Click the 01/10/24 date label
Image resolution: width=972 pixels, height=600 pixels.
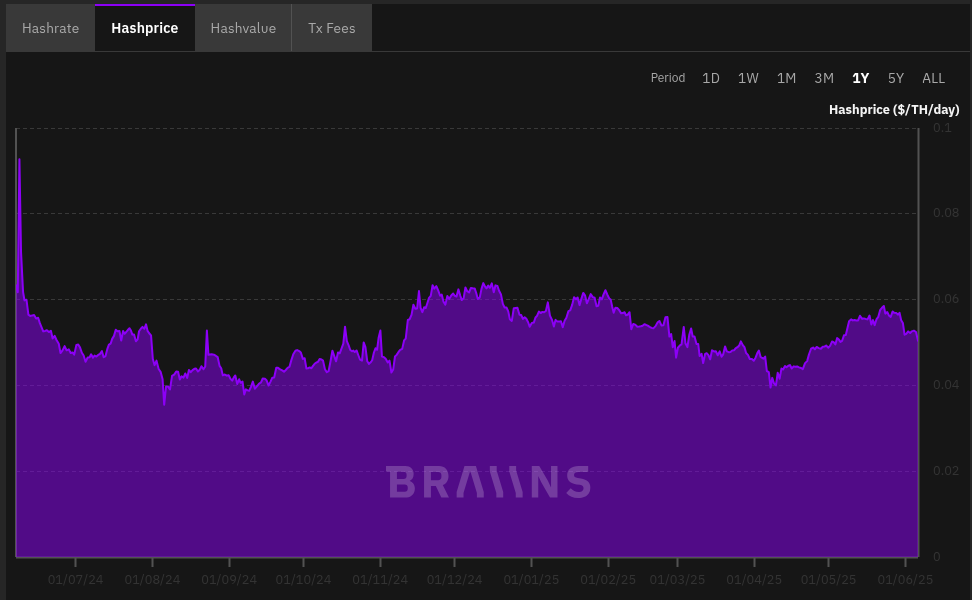click(303, 580)
